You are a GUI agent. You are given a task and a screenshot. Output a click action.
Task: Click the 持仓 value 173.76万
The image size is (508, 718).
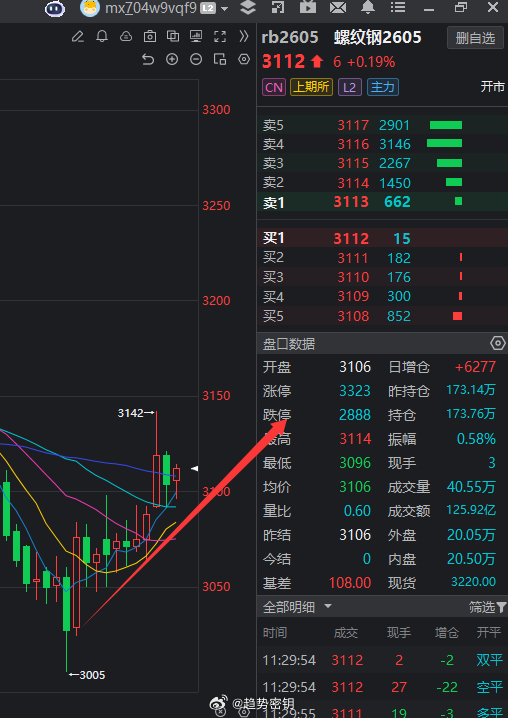[x=471, y=414]
